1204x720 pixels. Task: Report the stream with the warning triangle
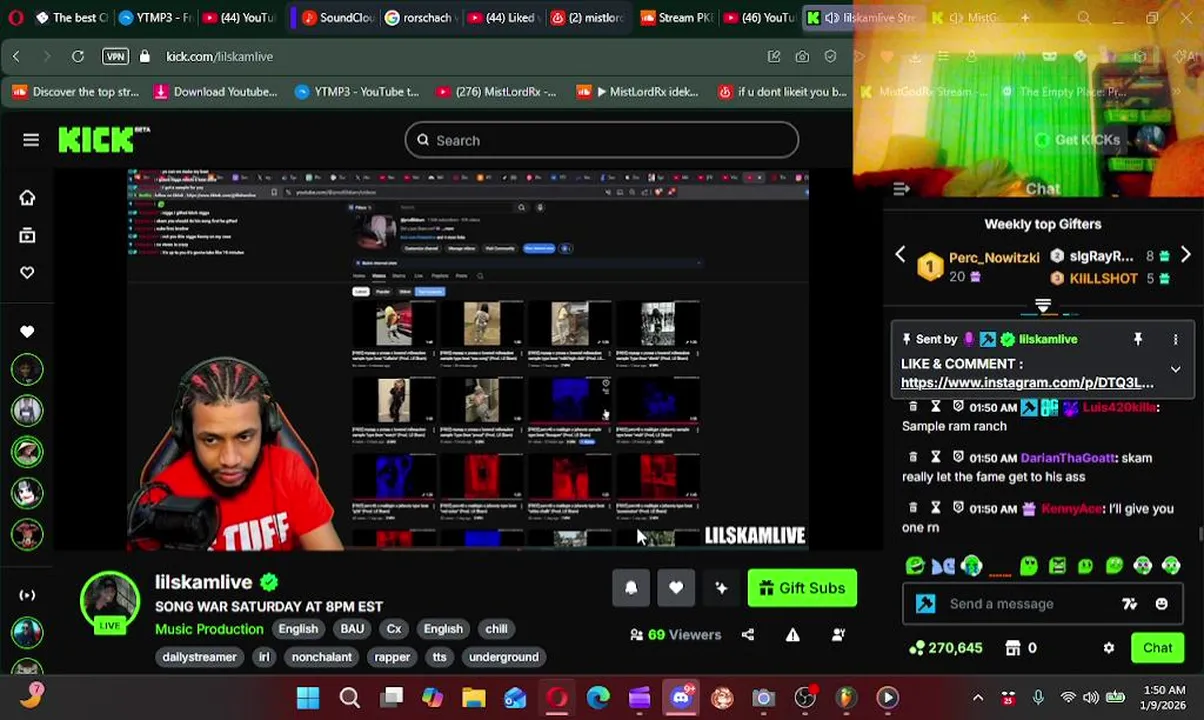(x=793, y=634)
